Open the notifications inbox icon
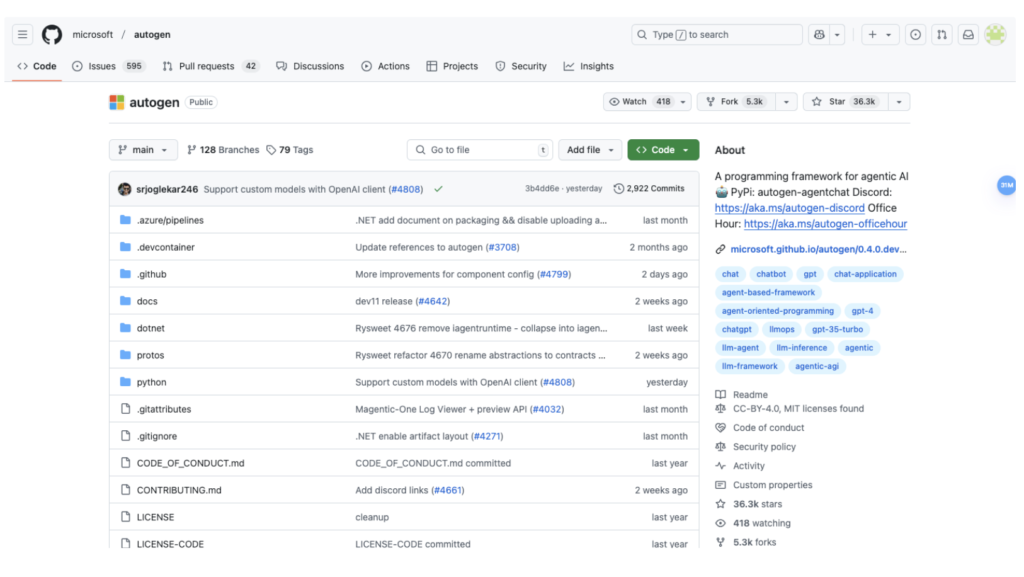 tap(968, 35)
